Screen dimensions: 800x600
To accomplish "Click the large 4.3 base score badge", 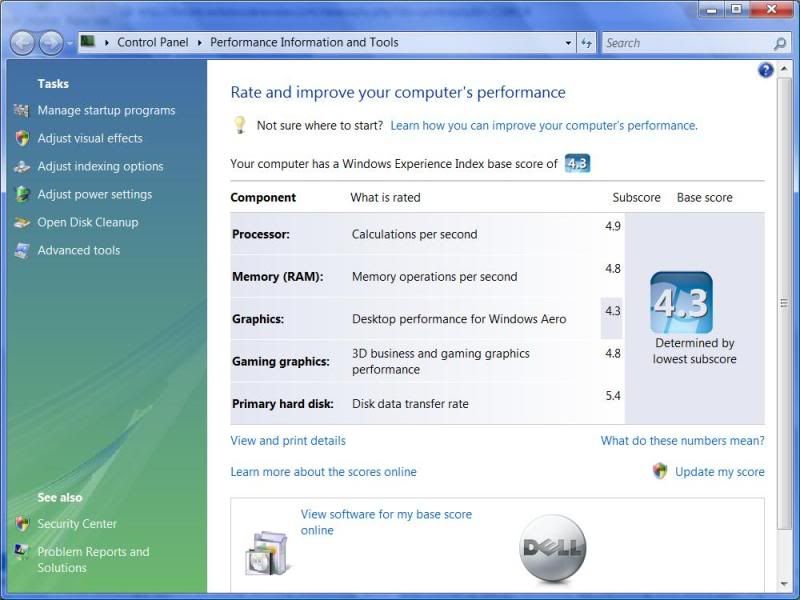I will (681, 303).
